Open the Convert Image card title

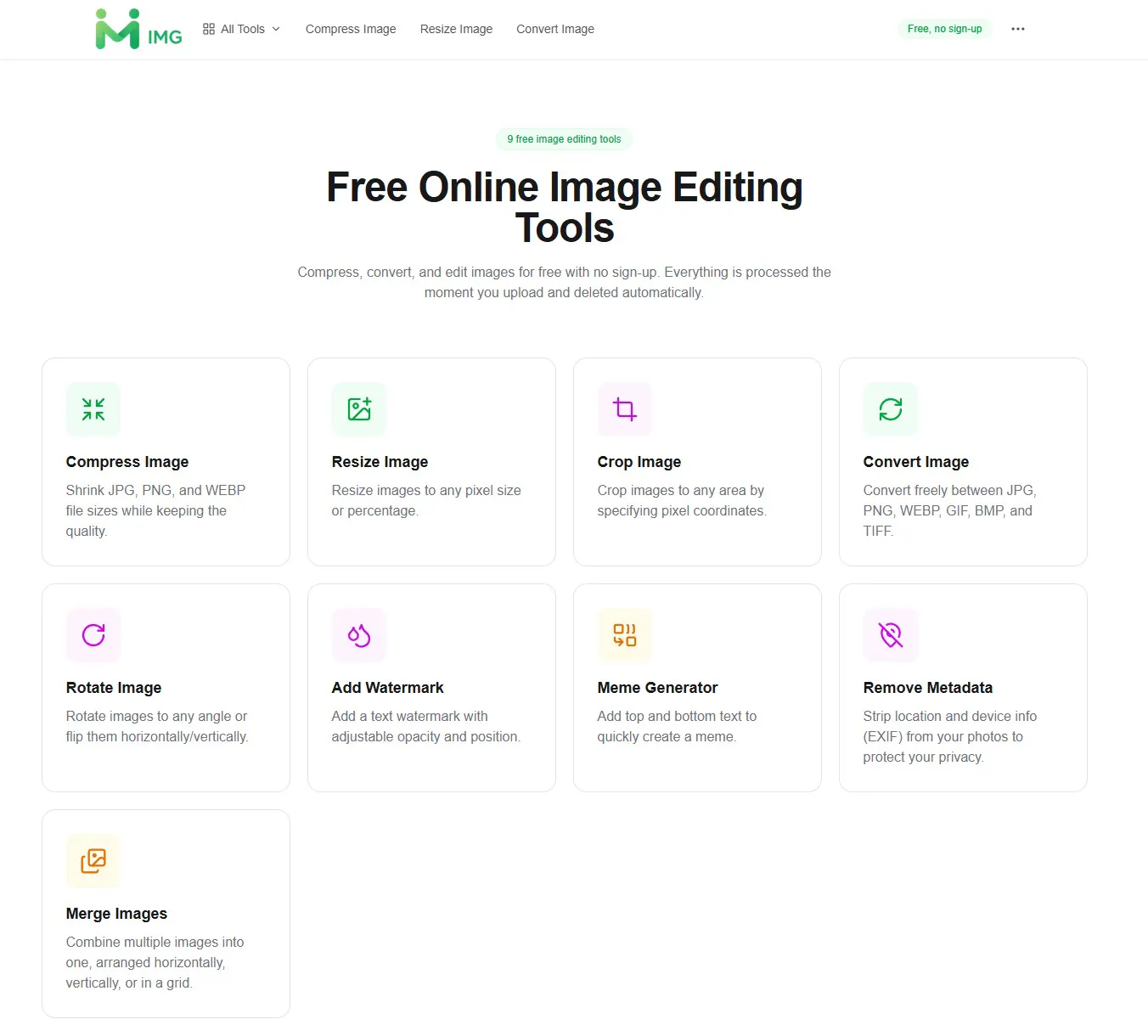[916, 462]
